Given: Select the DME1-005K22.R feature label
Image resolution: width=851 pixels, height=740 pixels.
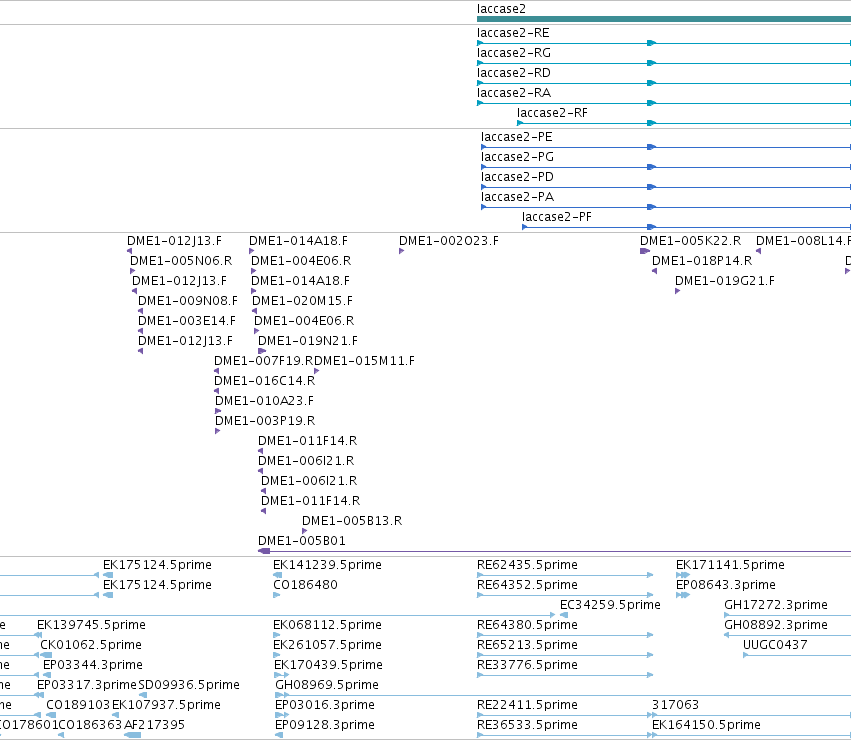Looking at the screenshot, I should coord(690,241).
